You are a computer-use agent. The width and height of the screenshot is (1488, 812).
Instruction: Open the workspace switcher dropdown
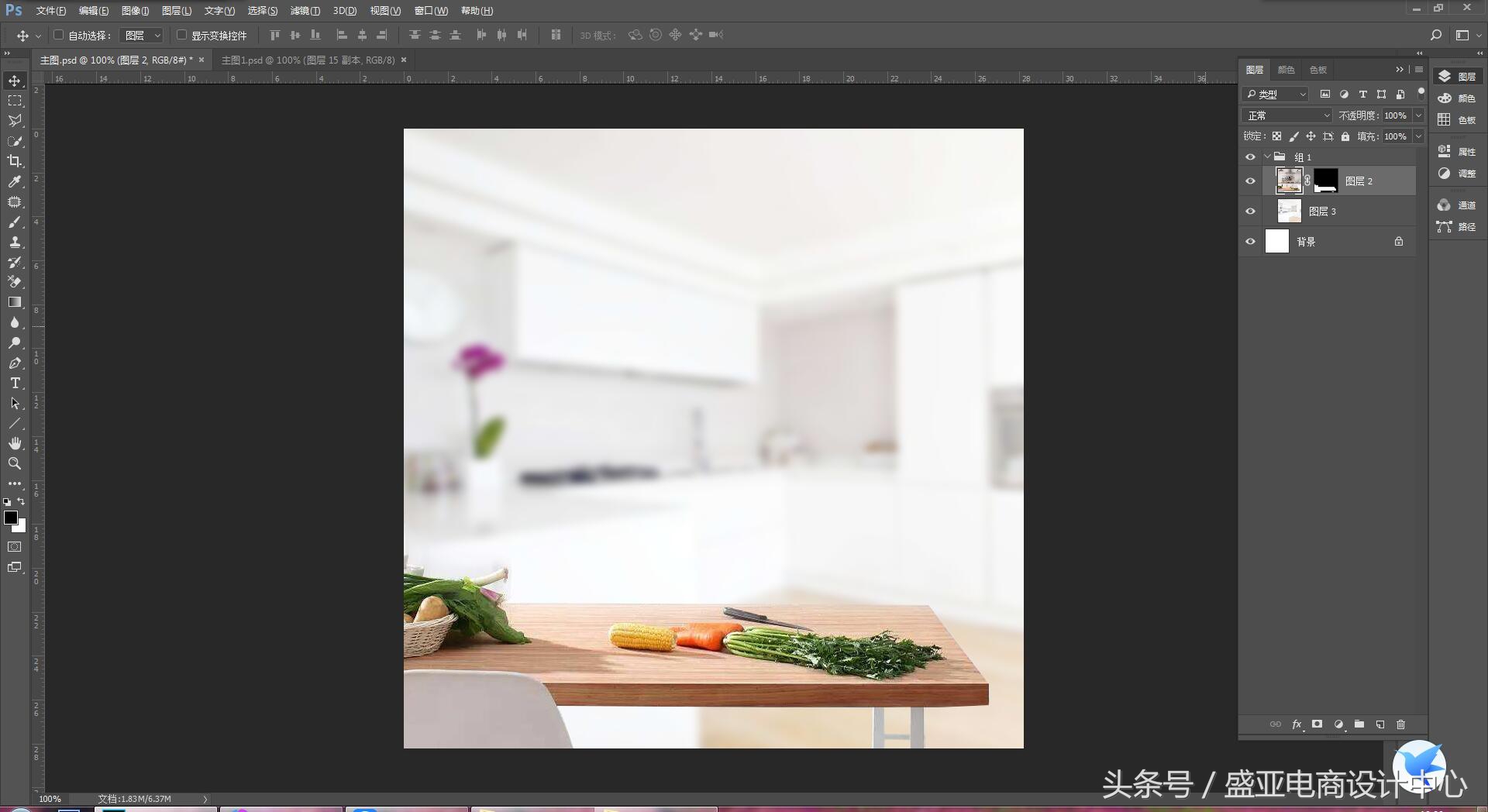(1468, 35)
